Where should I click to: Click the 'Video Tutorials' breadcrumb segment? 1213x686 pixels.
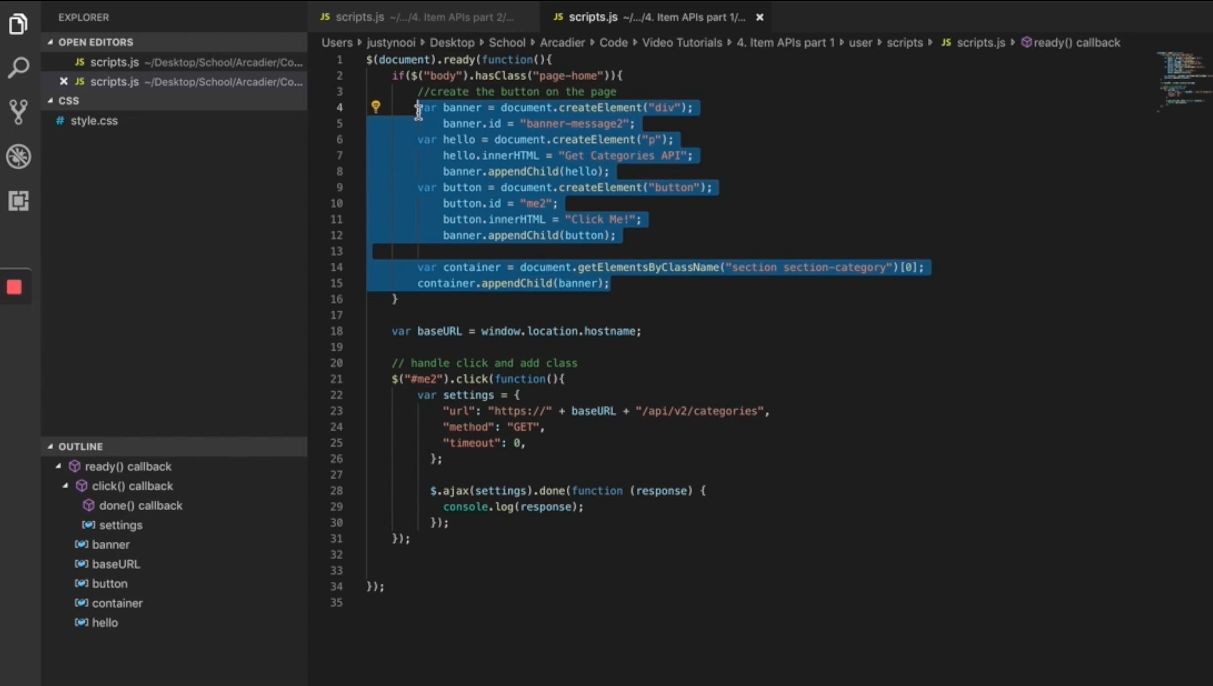[x=683, y=43]
